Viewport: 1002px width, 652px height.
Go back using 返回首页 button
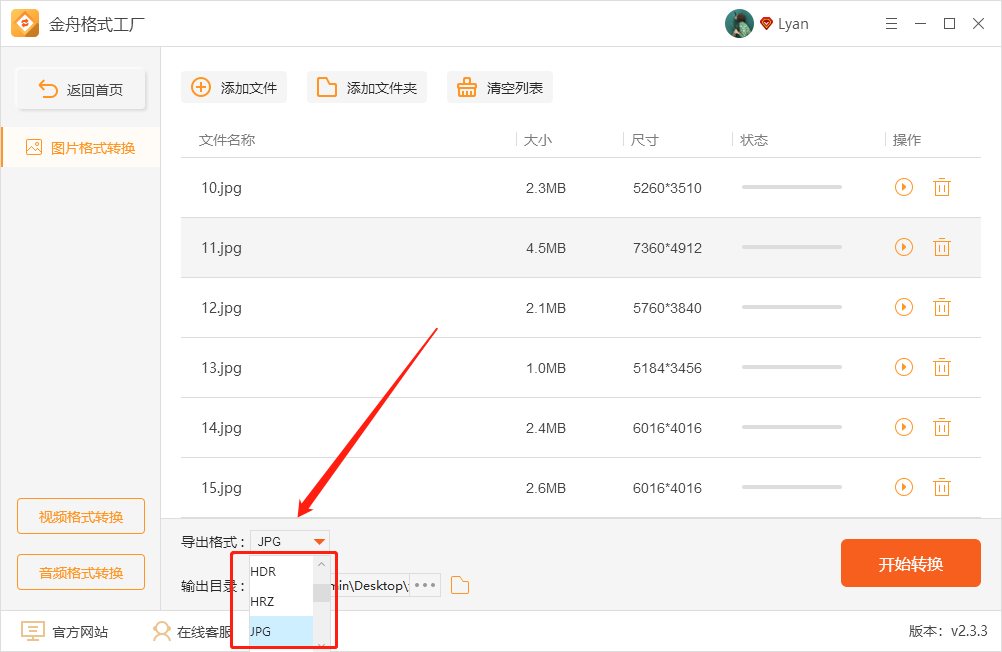pyautogui.click(x=81, y=89)
